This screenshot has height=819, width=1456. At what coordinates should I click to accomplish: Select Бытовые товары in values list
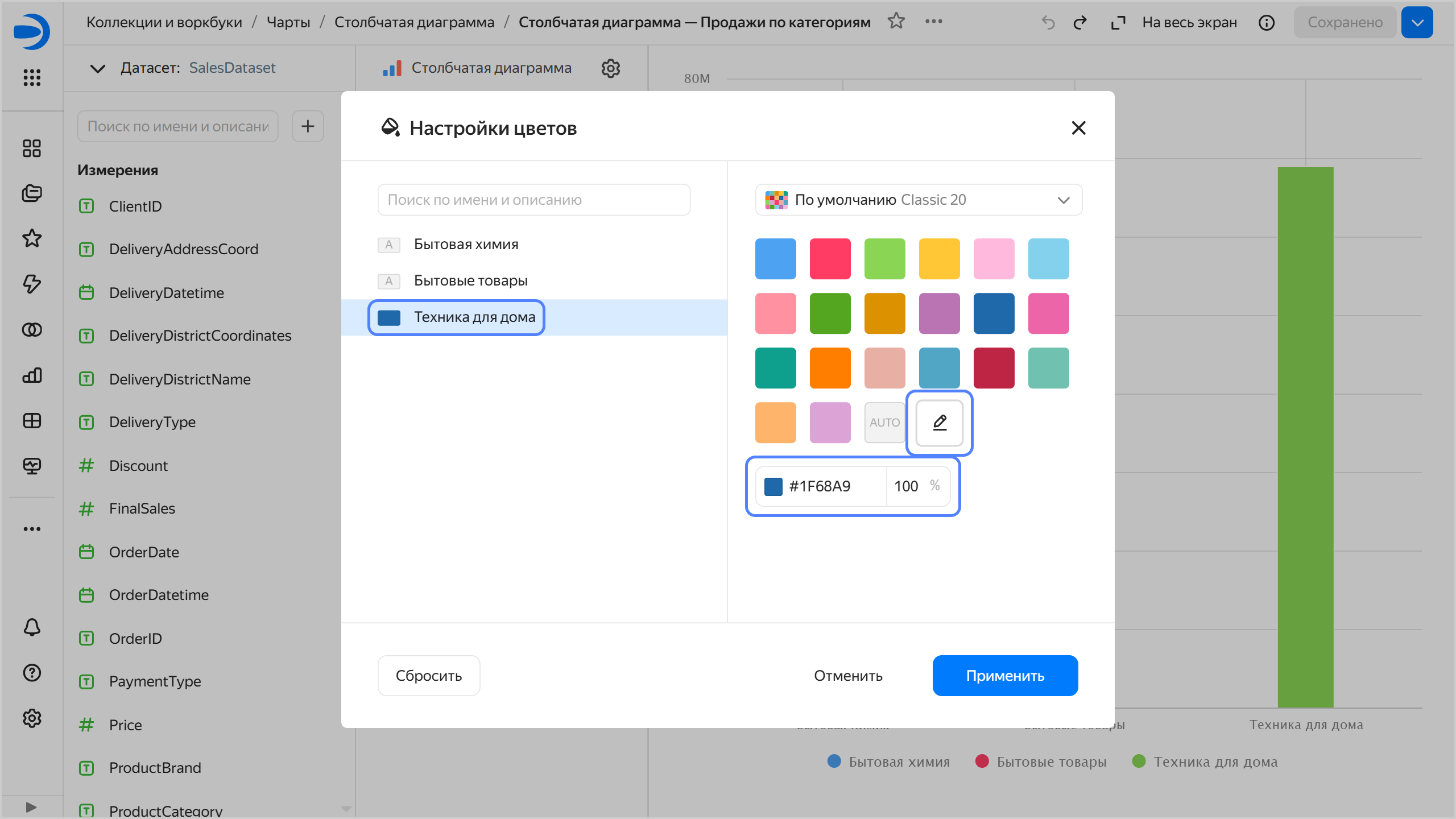(x=470, y=281)
